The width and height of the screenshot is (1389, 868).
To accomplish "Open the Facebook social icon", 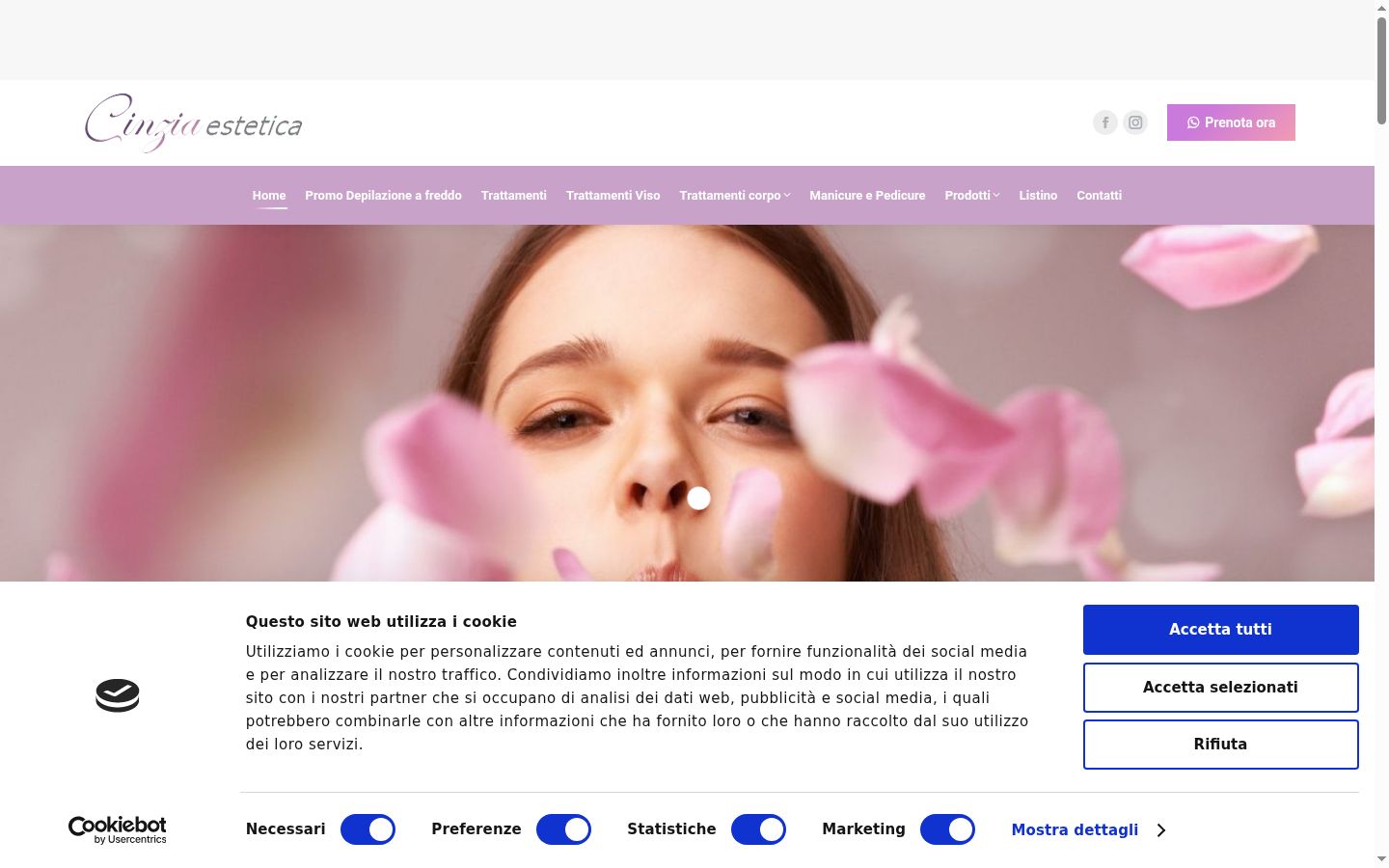I will [x=1105, y=122].
